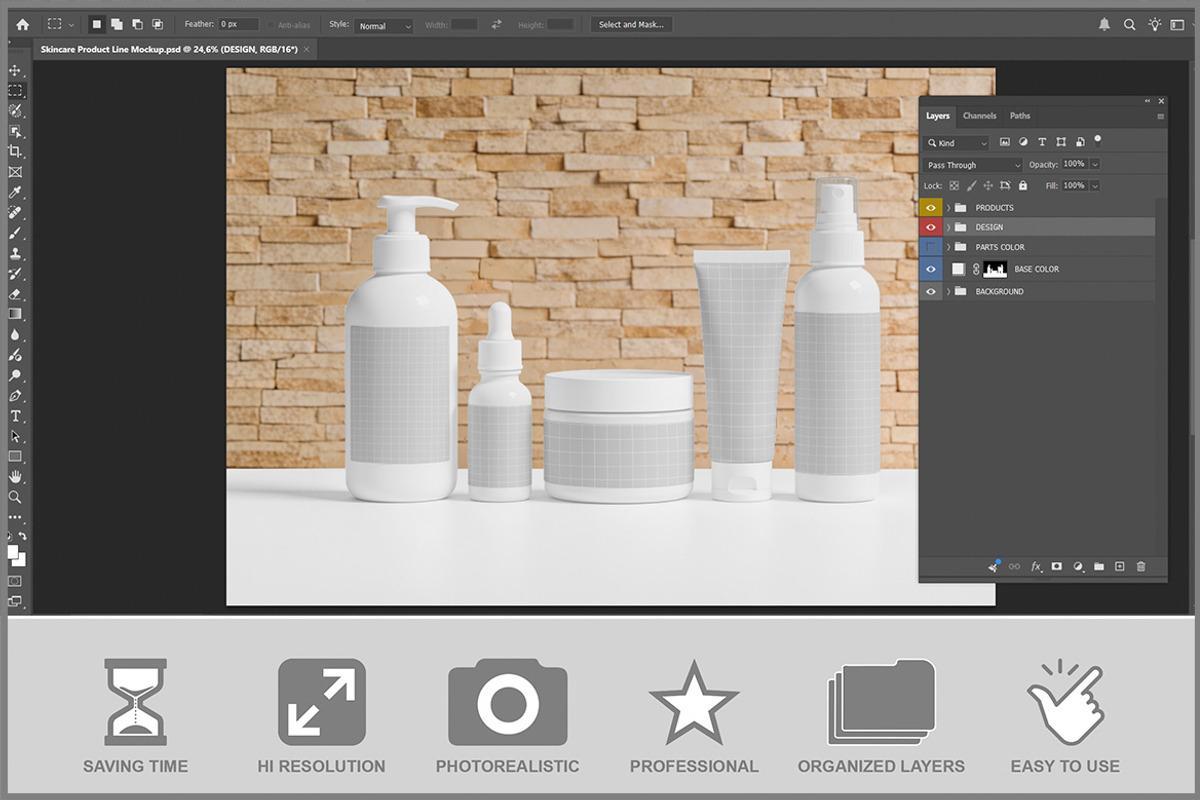Show the PARTS COLOR group
The height and width of the screenshot is (800, 1200).
pyautogui.click(x=931, y=247)
